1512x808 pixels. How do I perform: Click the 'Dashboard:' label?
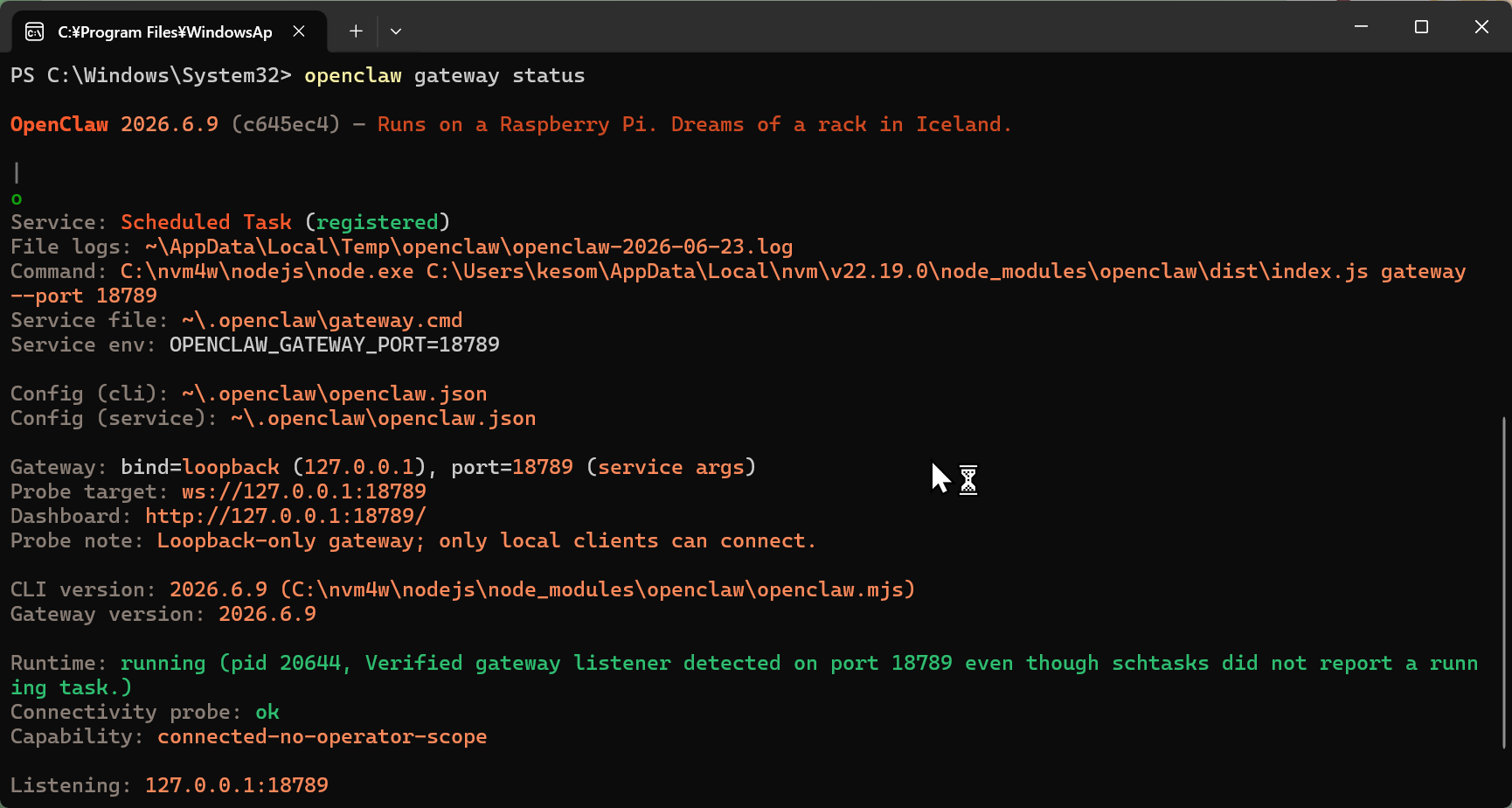tap(71, 517)
